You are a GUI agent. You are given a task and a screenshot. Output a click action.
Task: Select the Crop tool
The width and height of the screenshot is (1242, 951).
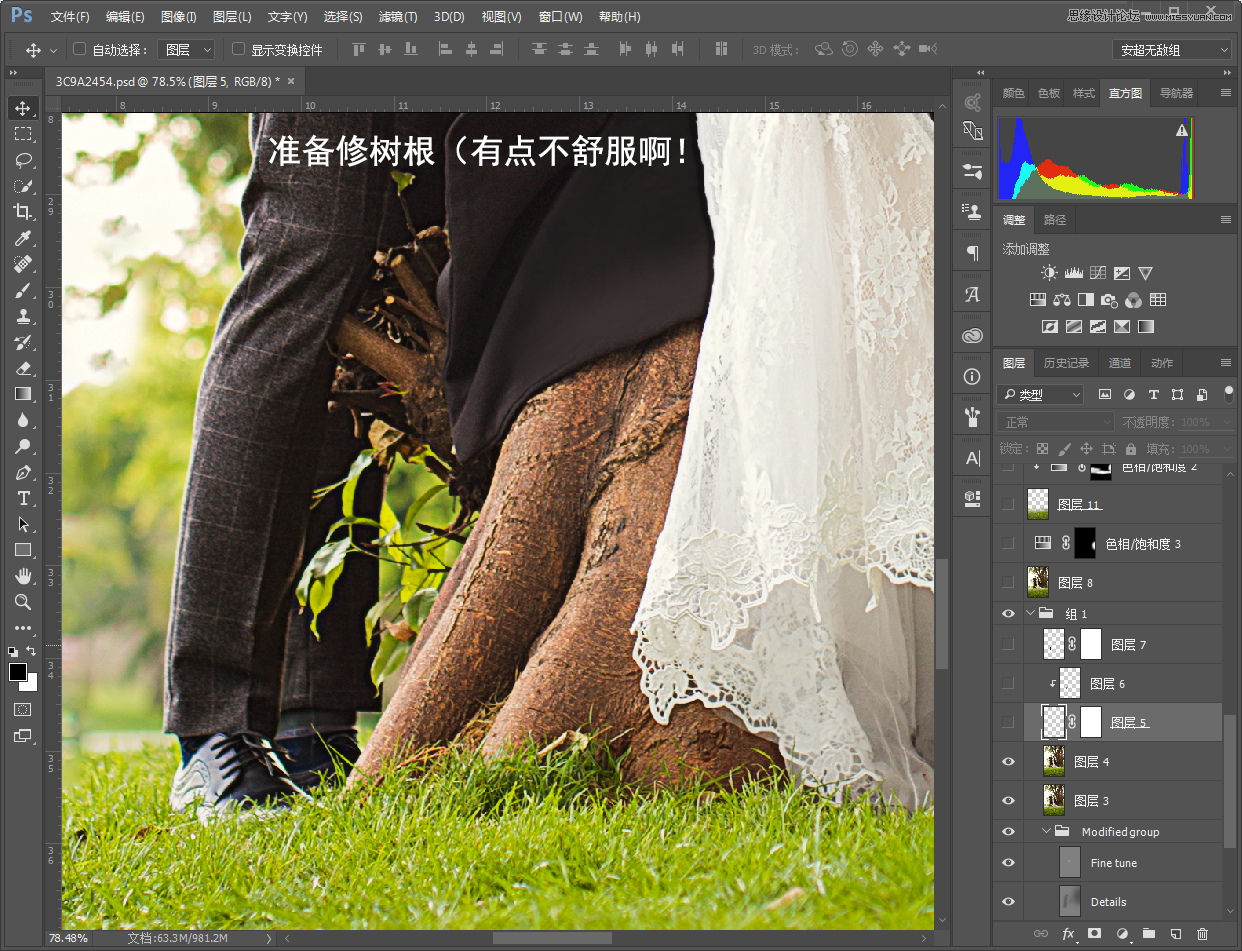tap(22, 212)
